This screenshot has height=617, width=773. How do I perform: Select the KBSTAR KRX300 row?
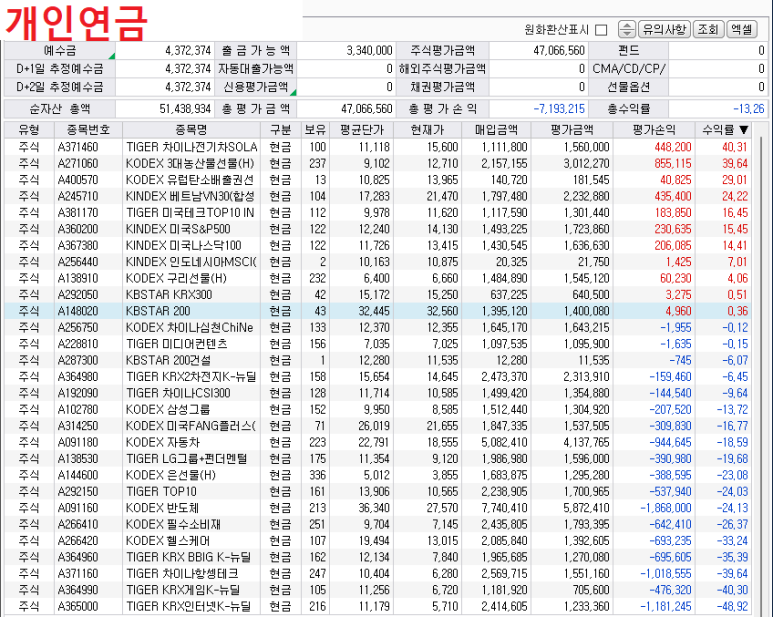378,295
